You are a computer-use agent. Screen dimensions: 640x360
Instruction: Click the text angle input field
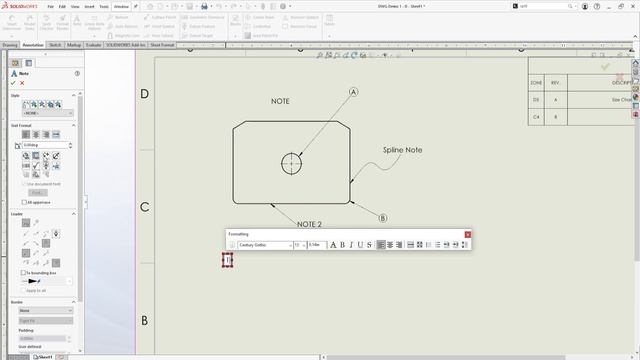pyautogui.click(x=45, y=145)
